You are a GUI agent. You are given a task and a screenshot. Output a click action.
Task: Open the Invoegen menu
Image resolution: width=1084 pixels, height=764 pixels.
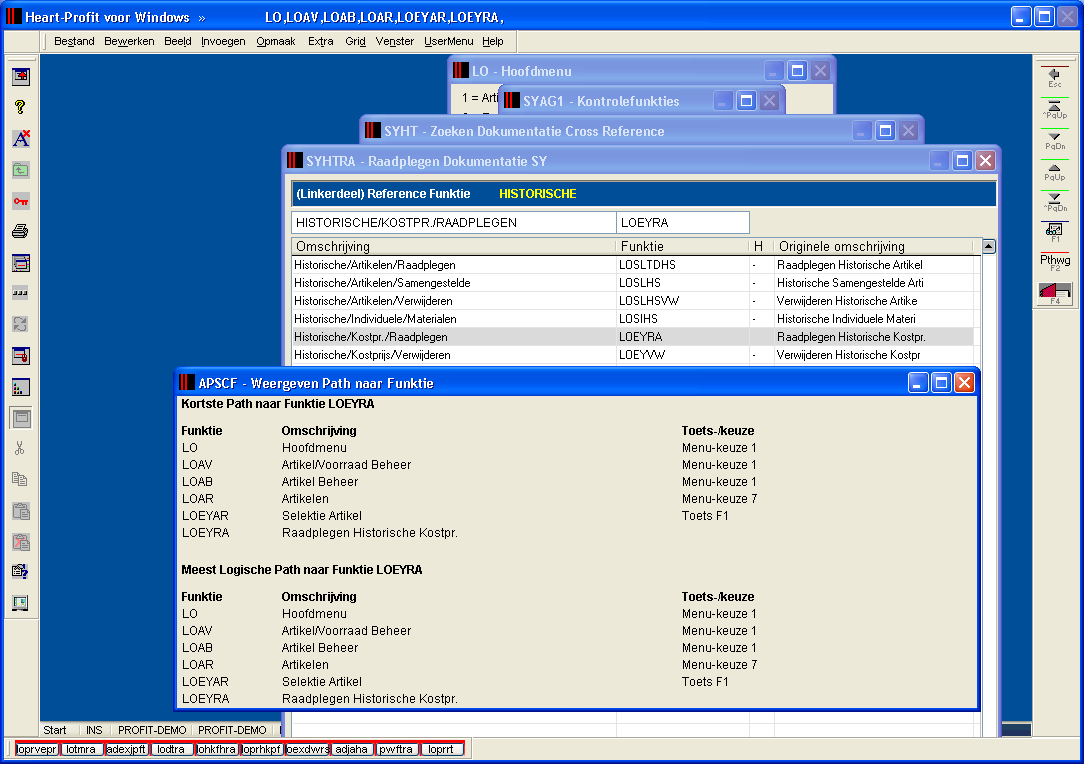[223, 41]
